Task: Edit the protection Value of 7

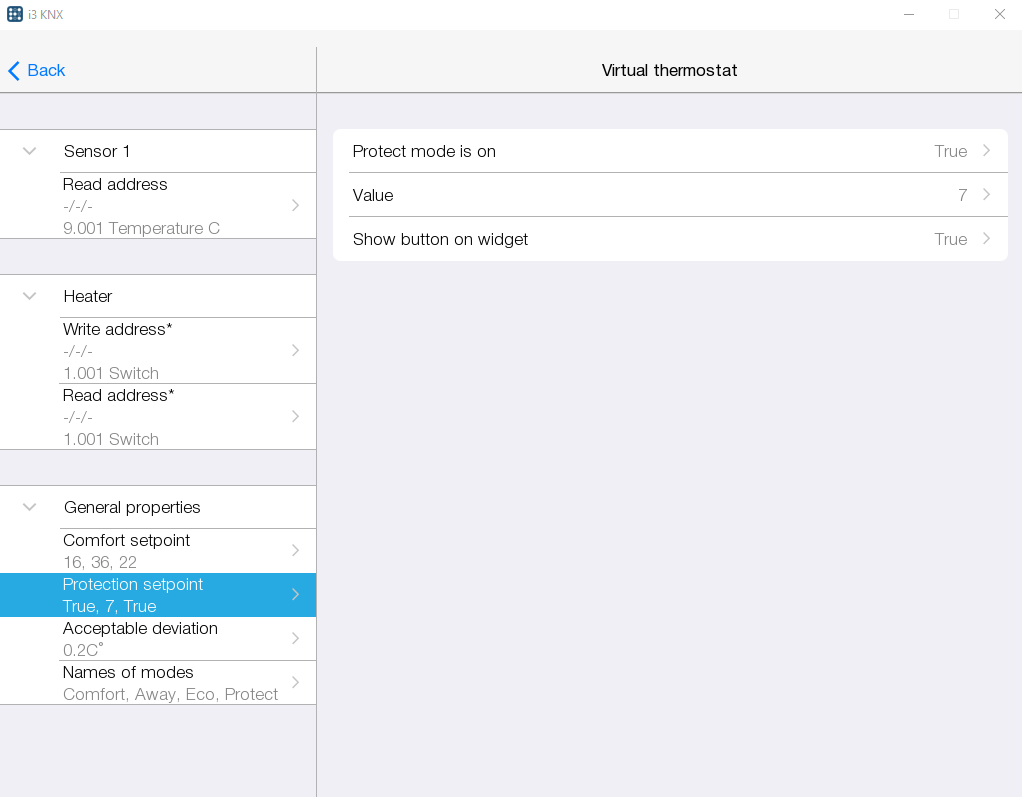Action: pyautogui.click(x=669, y=195)
